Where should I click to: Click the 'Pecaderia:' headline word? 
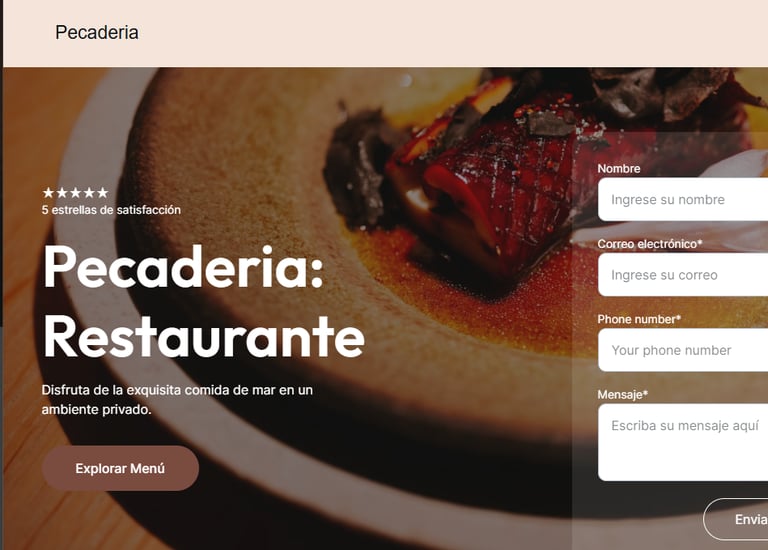(x=184, y=267)
